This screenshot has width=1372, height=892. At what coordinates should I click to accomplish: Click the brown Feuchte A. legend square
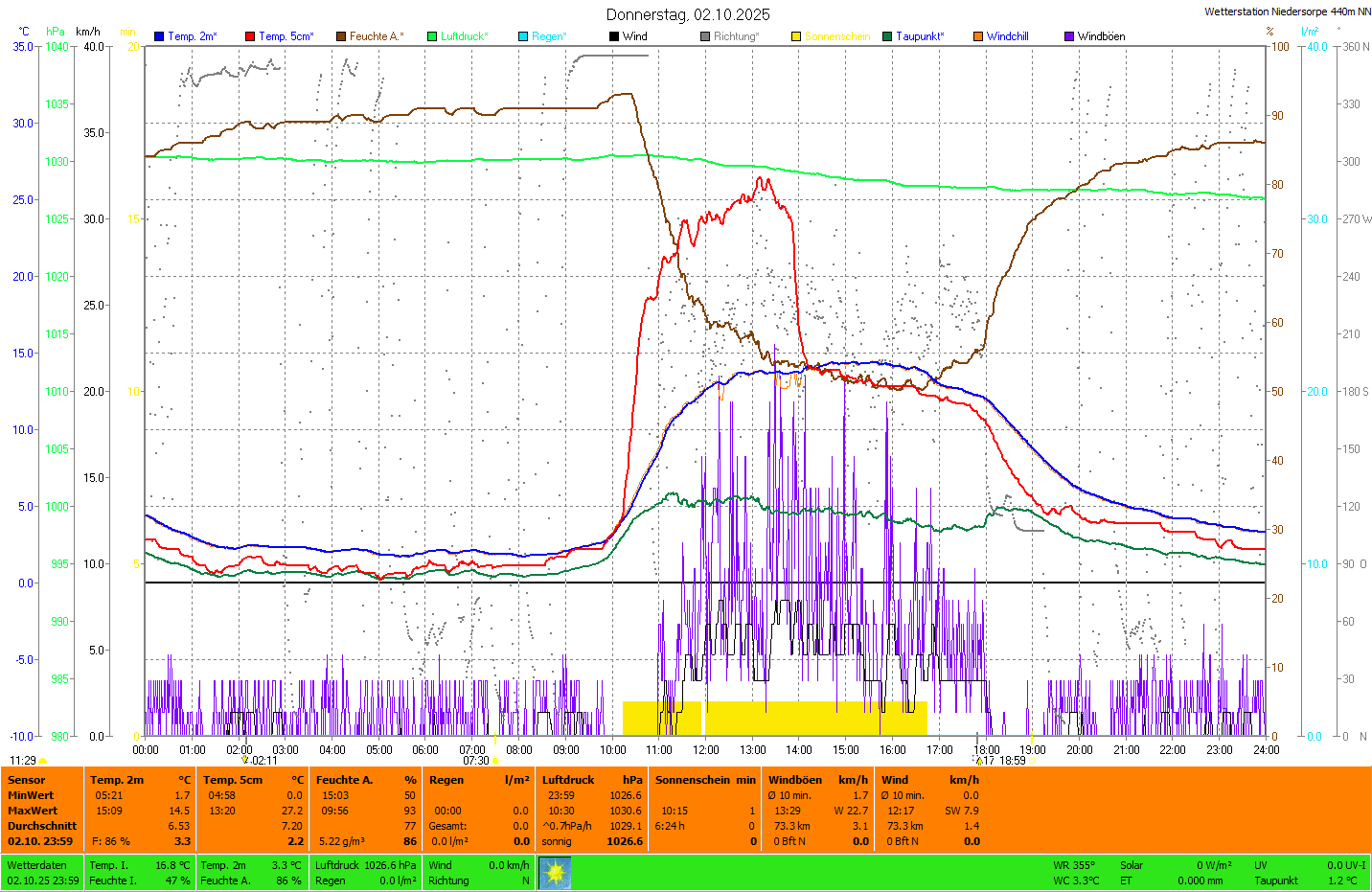(x=341, y=36)
